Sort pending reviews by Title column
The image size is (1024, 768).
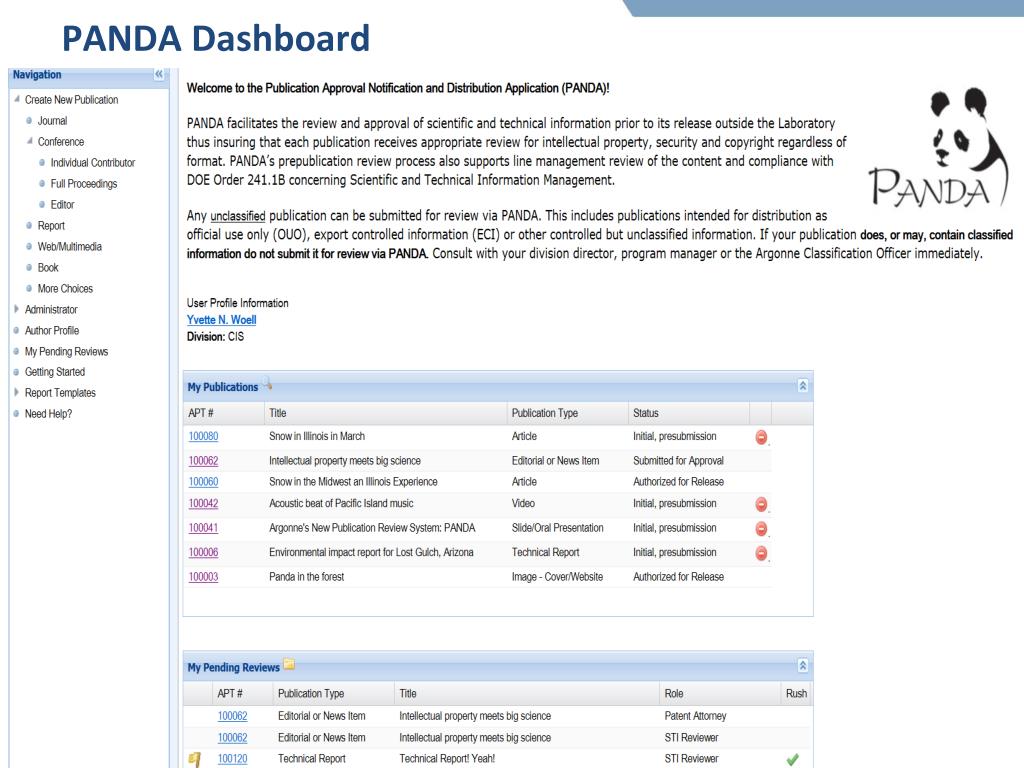point(527,694)
